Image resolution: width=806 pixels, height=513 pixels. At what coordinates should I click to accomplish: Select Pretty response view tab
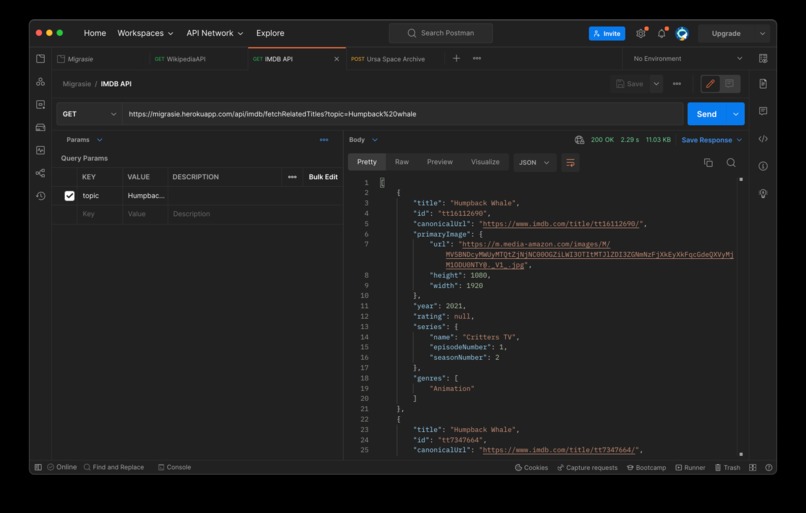click(x=367, y=162)
